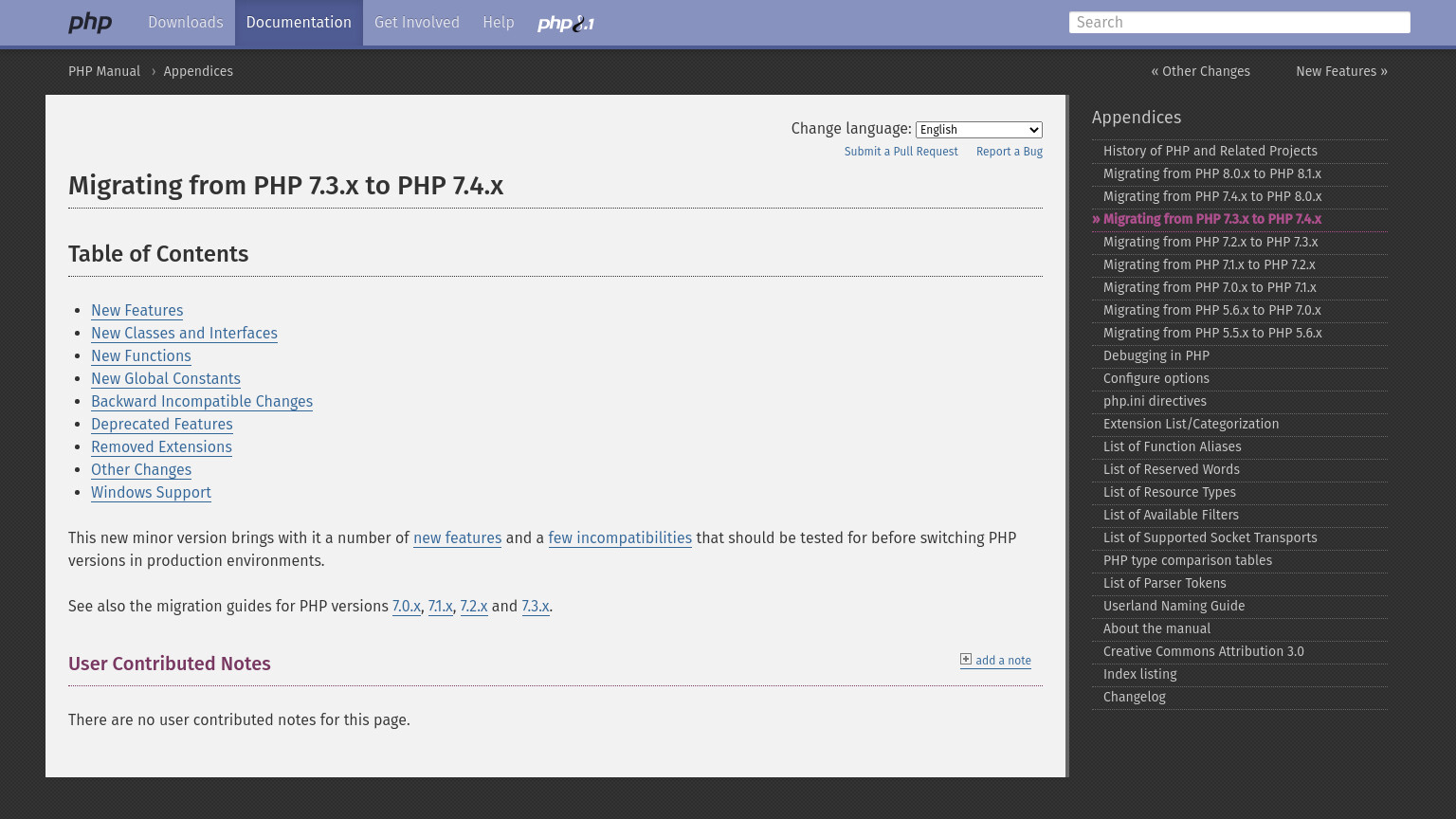
Task: Open Configure options sidebar link
Action: point(1240,379)
